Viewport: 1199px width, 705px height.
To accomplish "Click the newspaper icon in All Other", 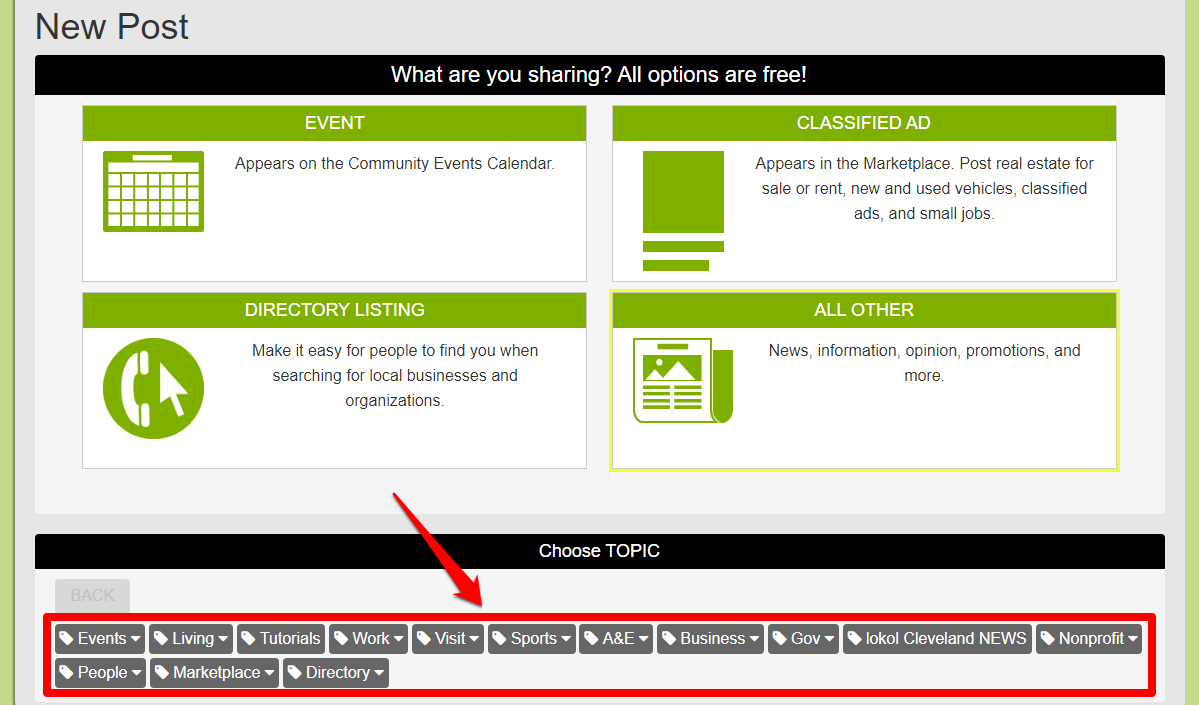I will (x=683, y=381).
